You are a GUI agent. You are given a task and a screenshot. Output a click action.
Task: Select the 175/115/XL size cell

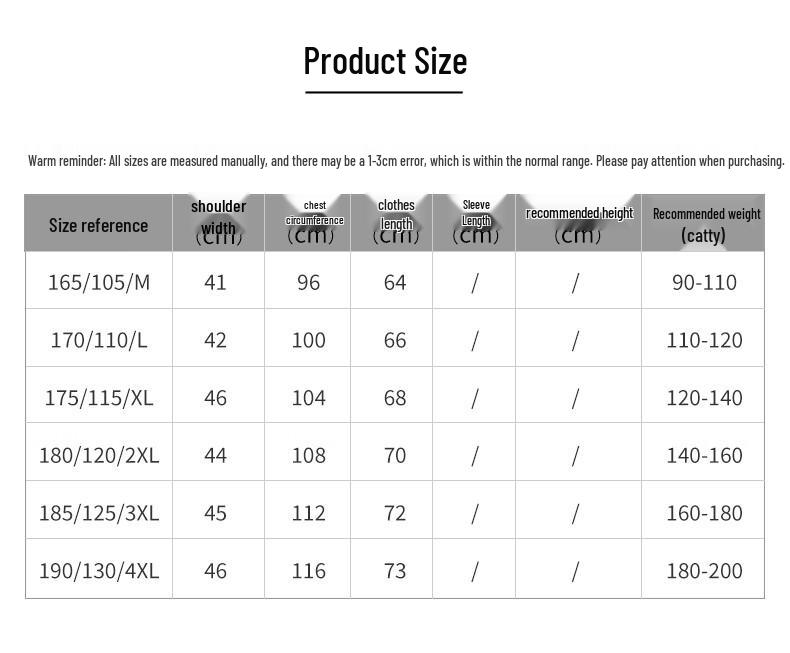[x=99, y=398]
